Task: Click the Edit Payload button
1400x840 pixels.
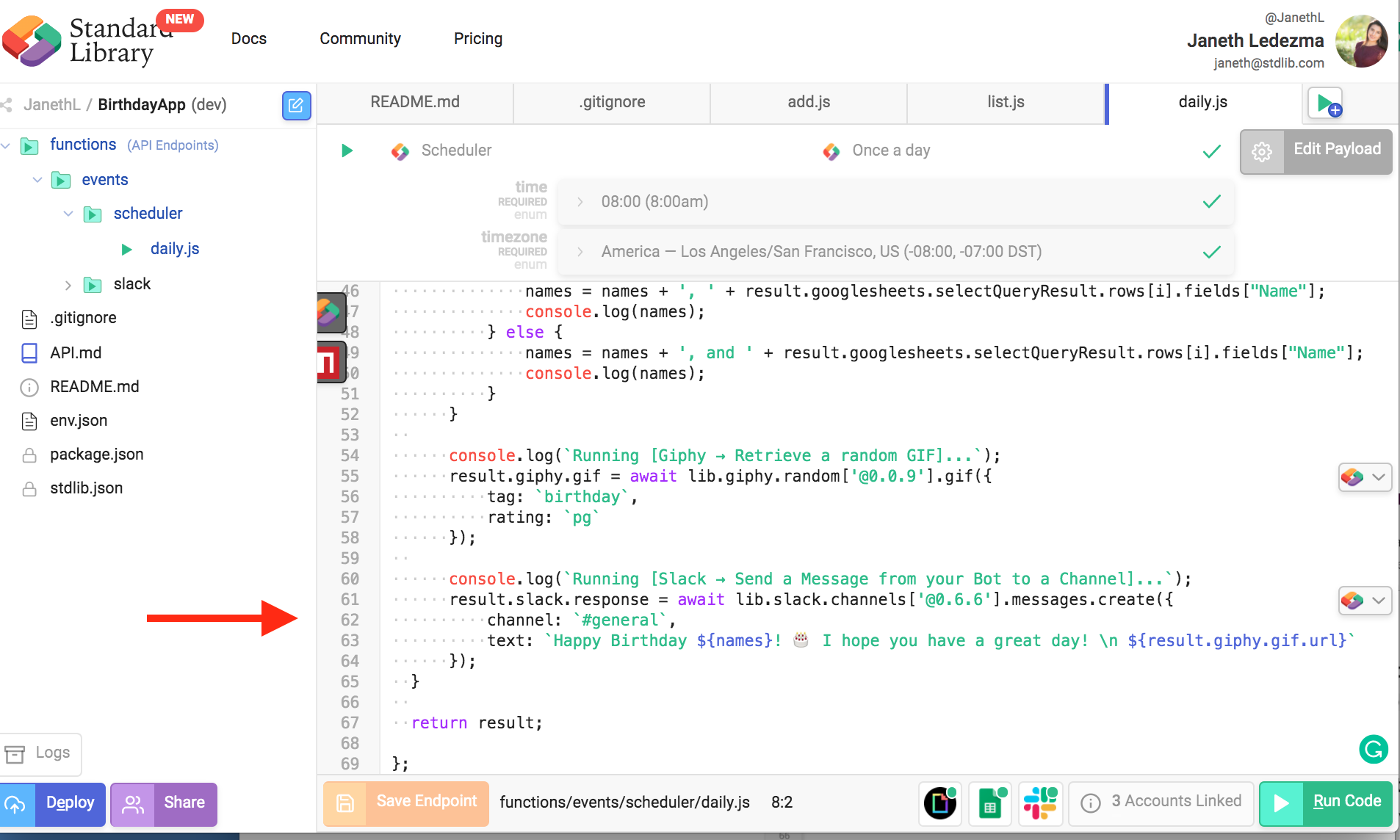Action: 1316,152
